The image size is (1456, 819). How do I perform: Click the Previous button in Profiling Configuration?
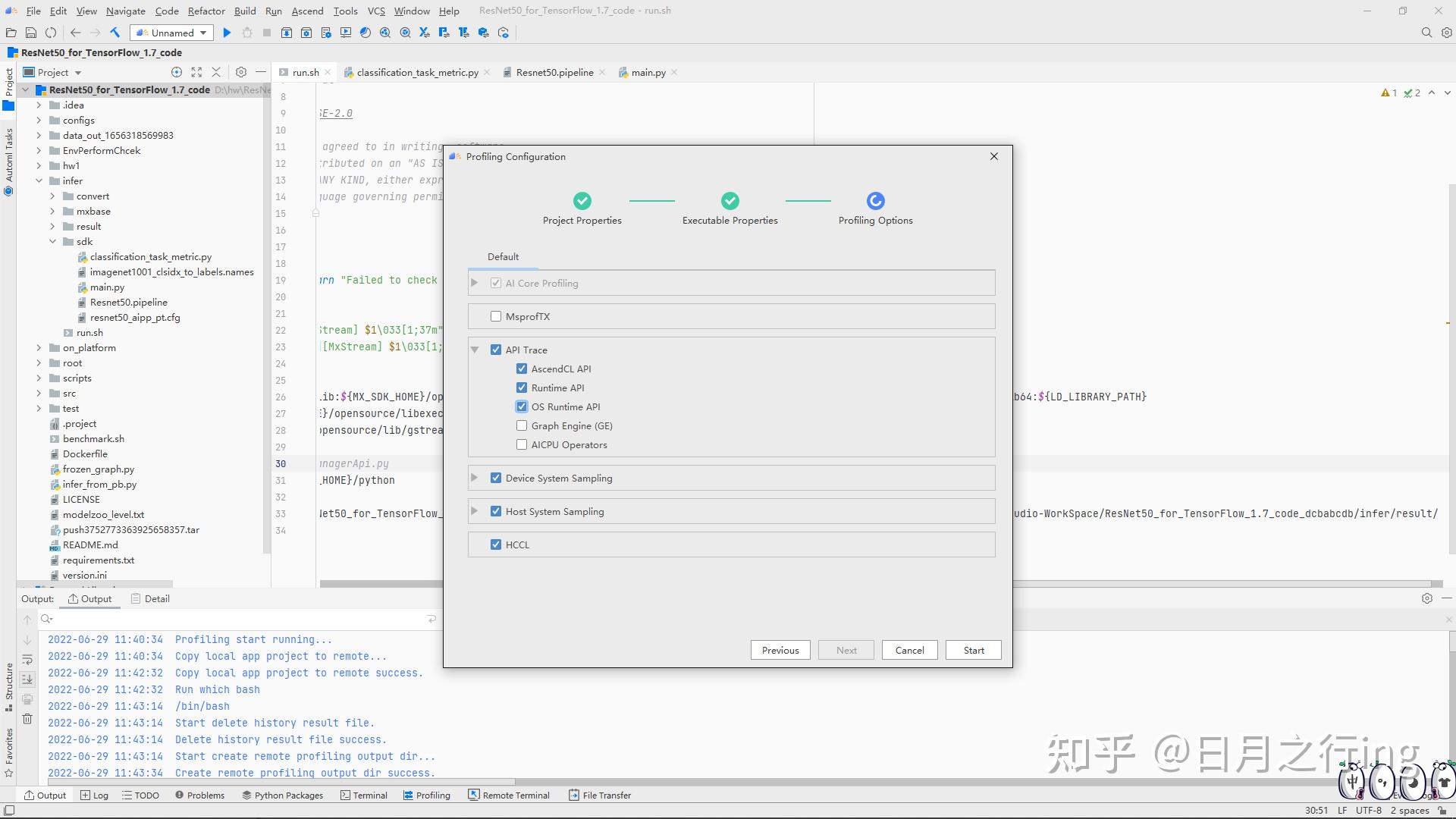click(780, 650)
